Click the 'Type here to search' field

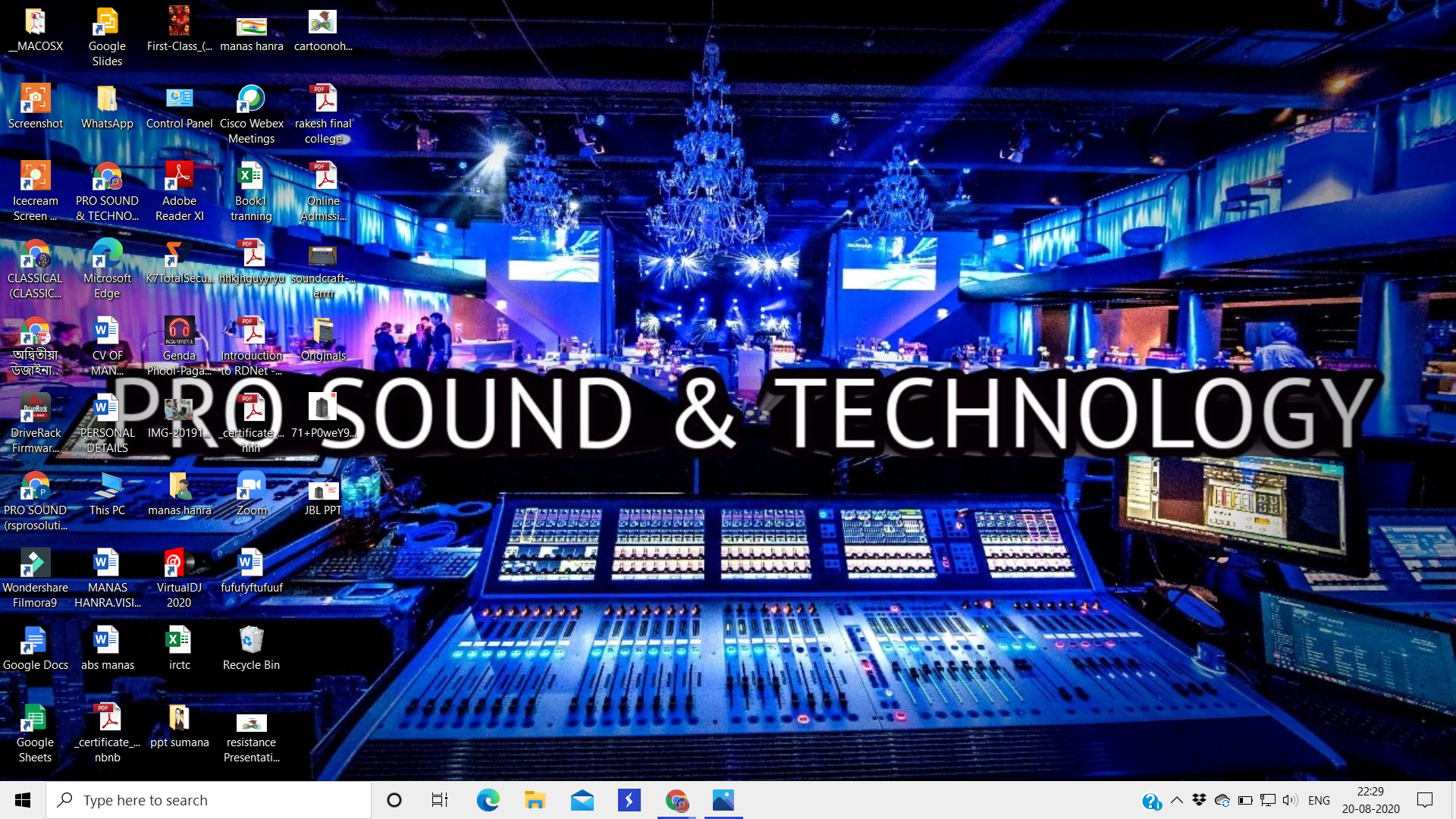[209, 799]
